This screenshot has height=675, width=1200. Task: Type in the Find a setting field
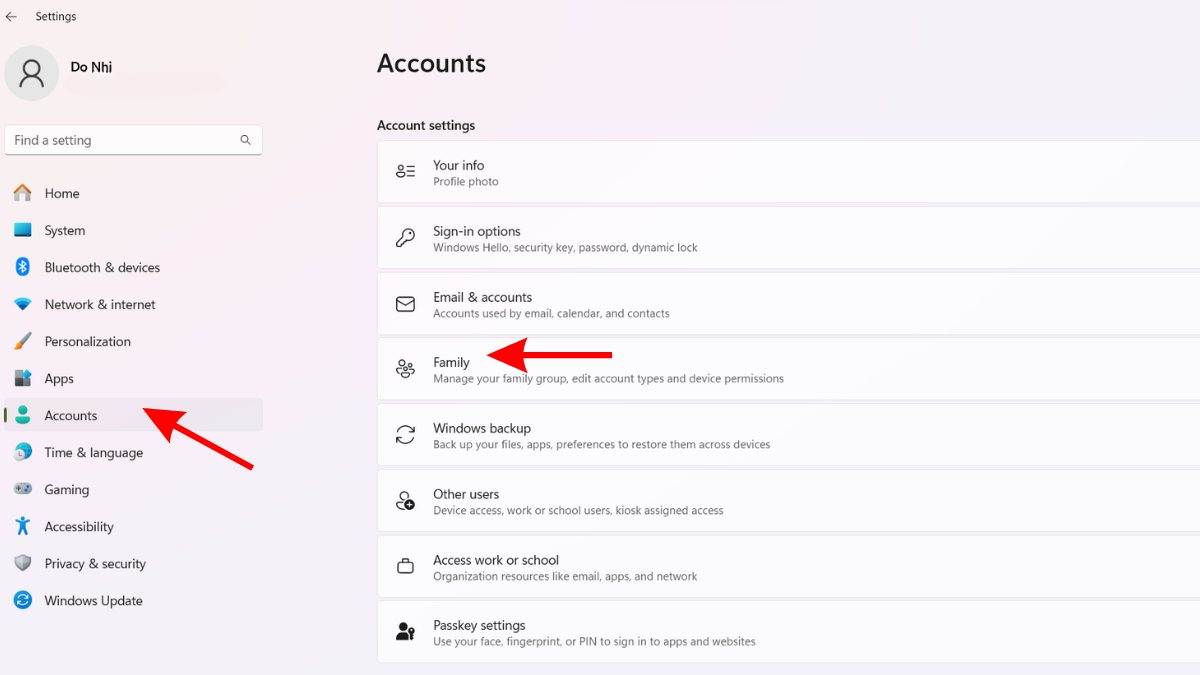coord(120,140)
